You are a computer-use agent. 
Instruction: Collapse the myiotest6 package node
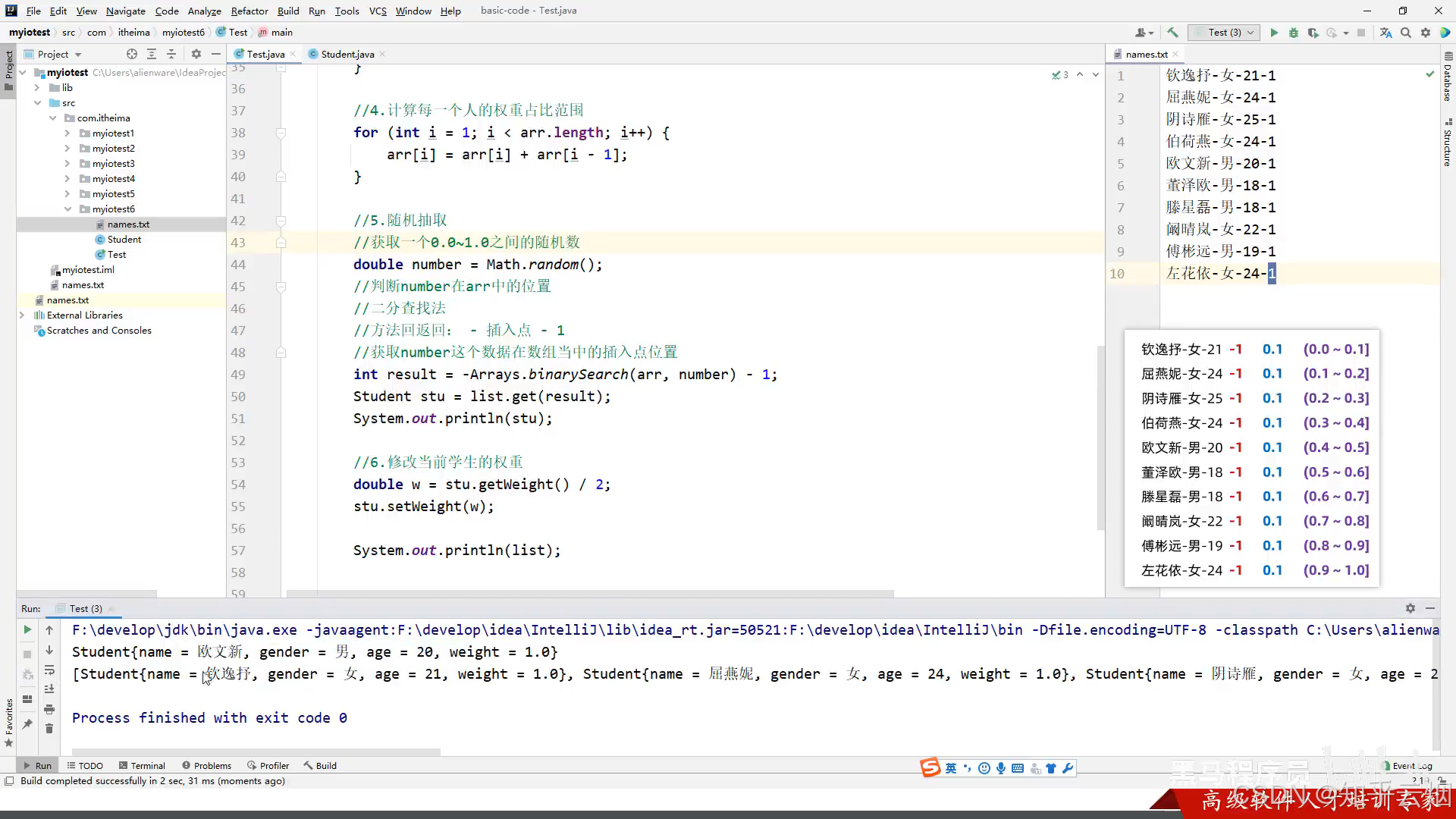67,209
